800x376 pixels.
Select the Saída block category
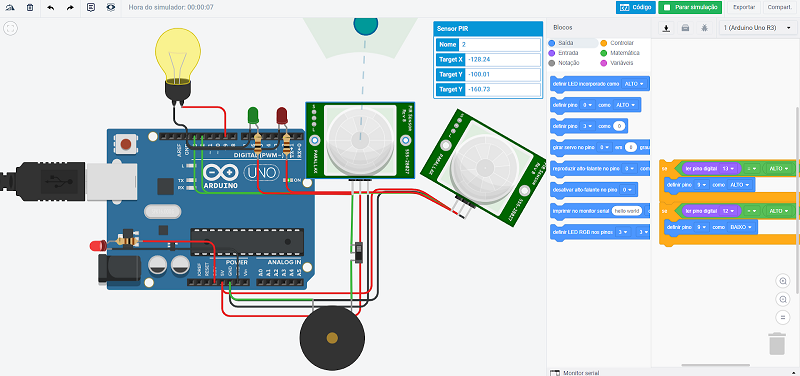(565, 43)
